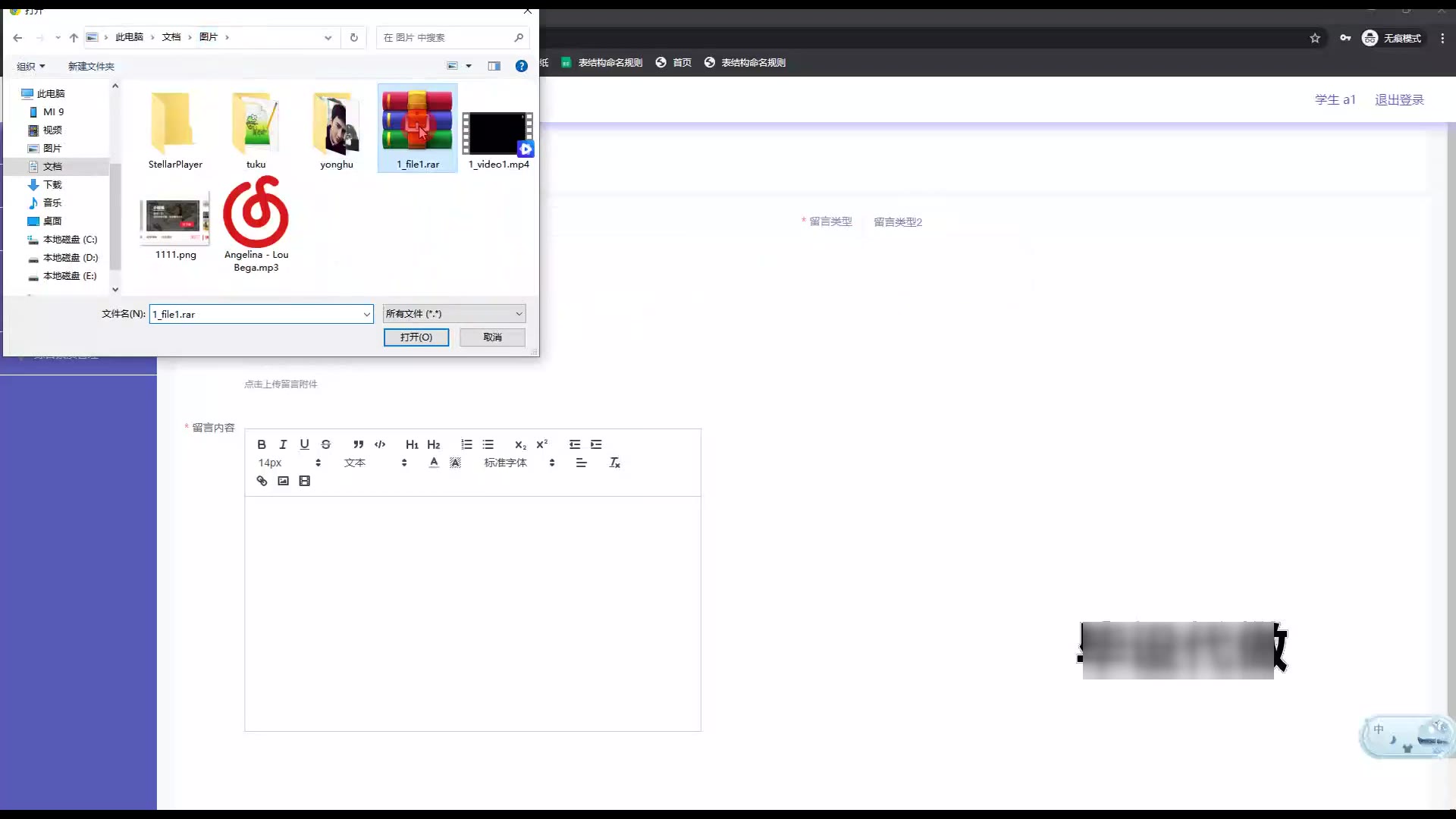Click the 退出登录 link

point(1399,100)
